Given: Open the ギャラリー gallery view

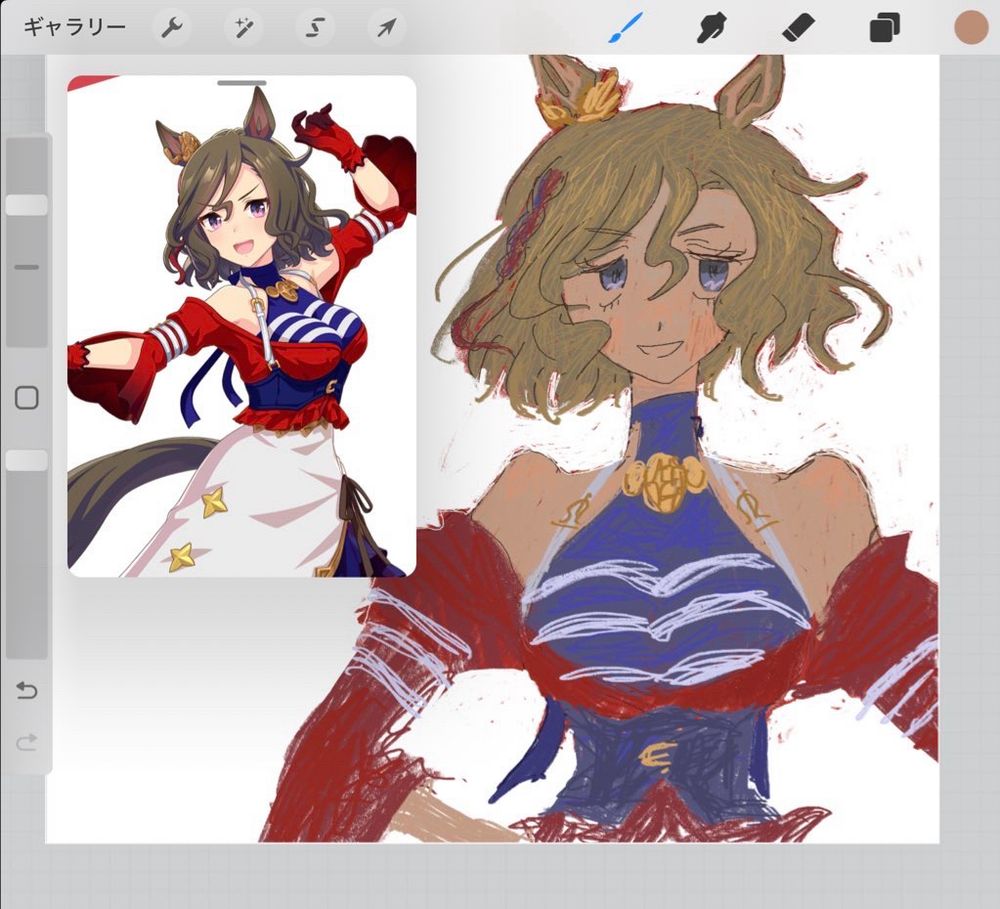Looking at the screenshot, I should [x=75, y=27].
